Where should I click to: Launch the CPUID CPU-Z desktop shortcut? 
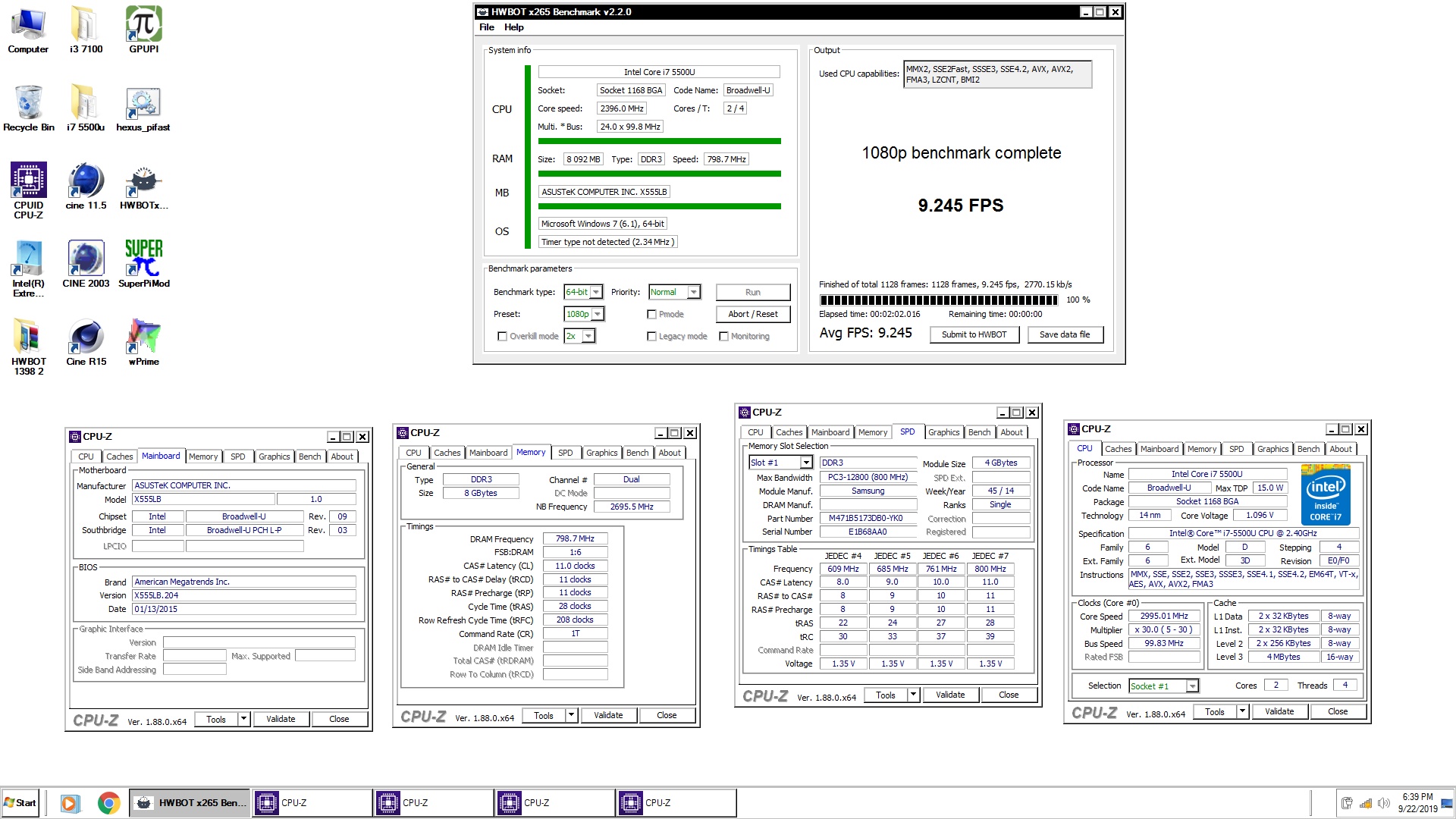click(28, 190)
